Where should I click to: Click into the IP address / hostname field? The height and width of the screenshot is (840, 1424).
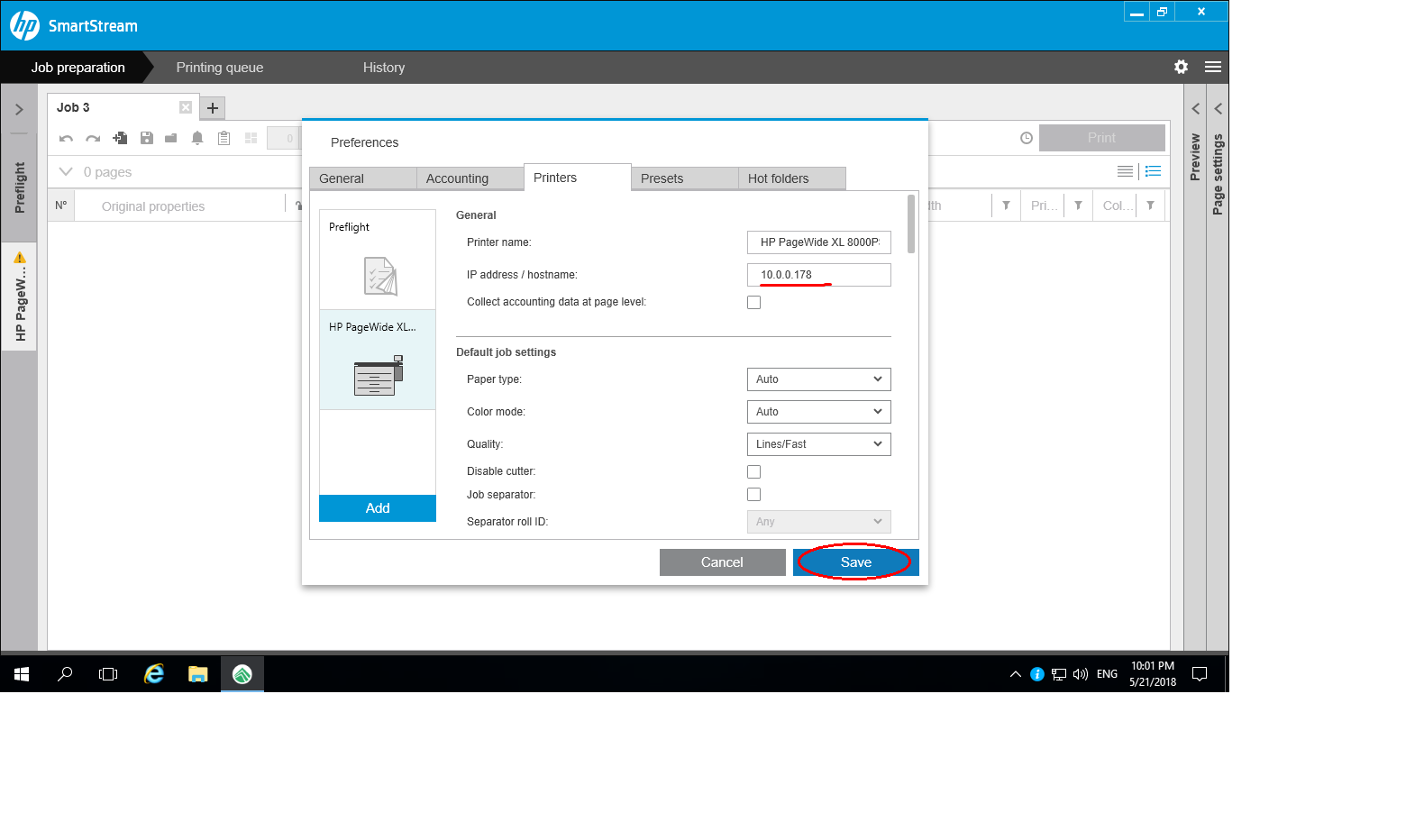[818, 275]
